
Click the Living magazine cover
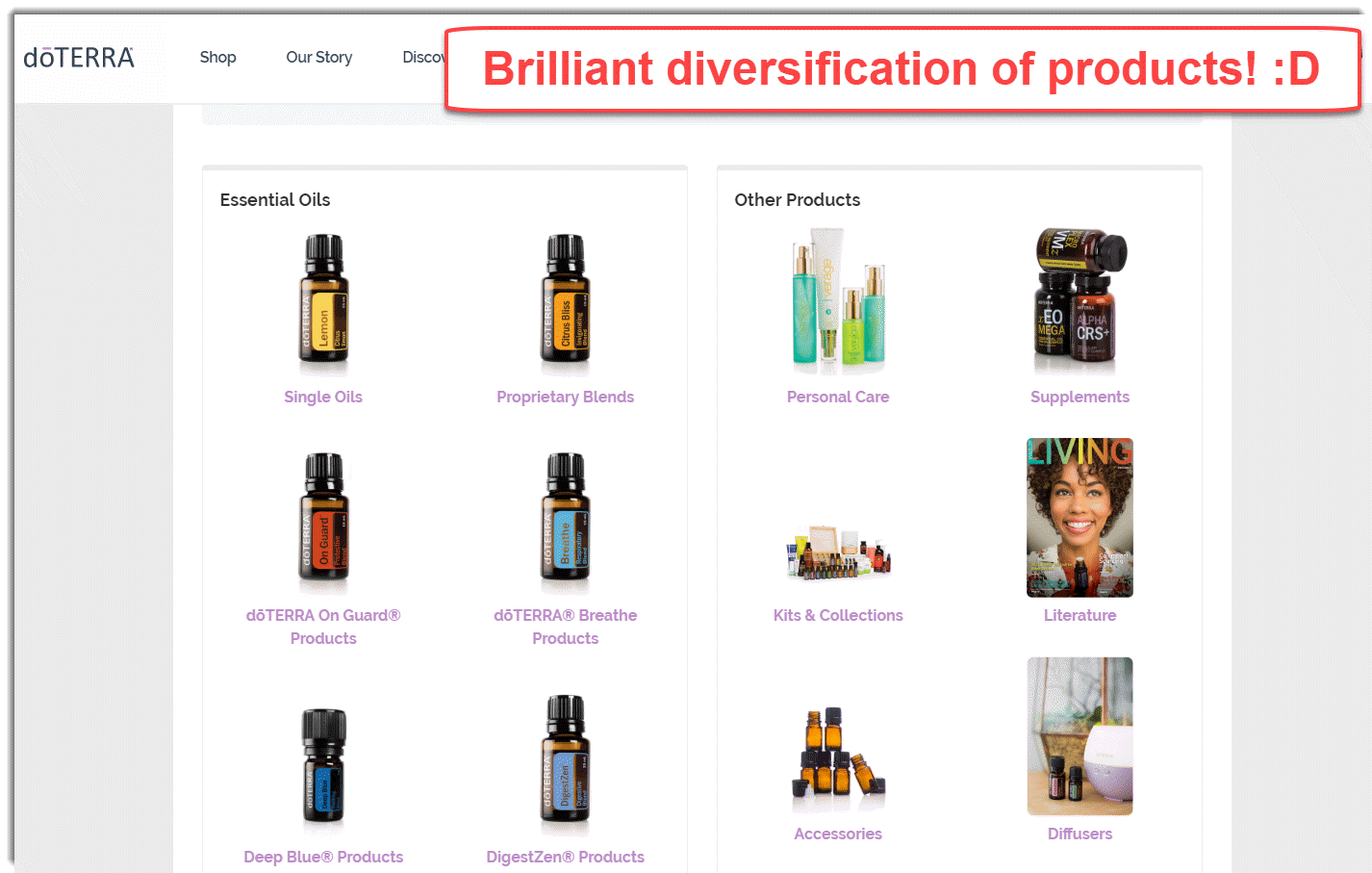(x=1080, y=518)
